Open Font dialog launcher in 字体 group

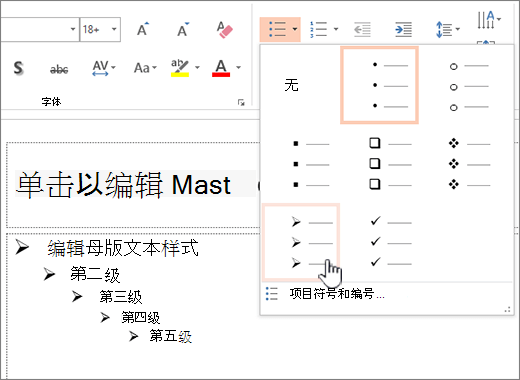click(x=241, y=102)
